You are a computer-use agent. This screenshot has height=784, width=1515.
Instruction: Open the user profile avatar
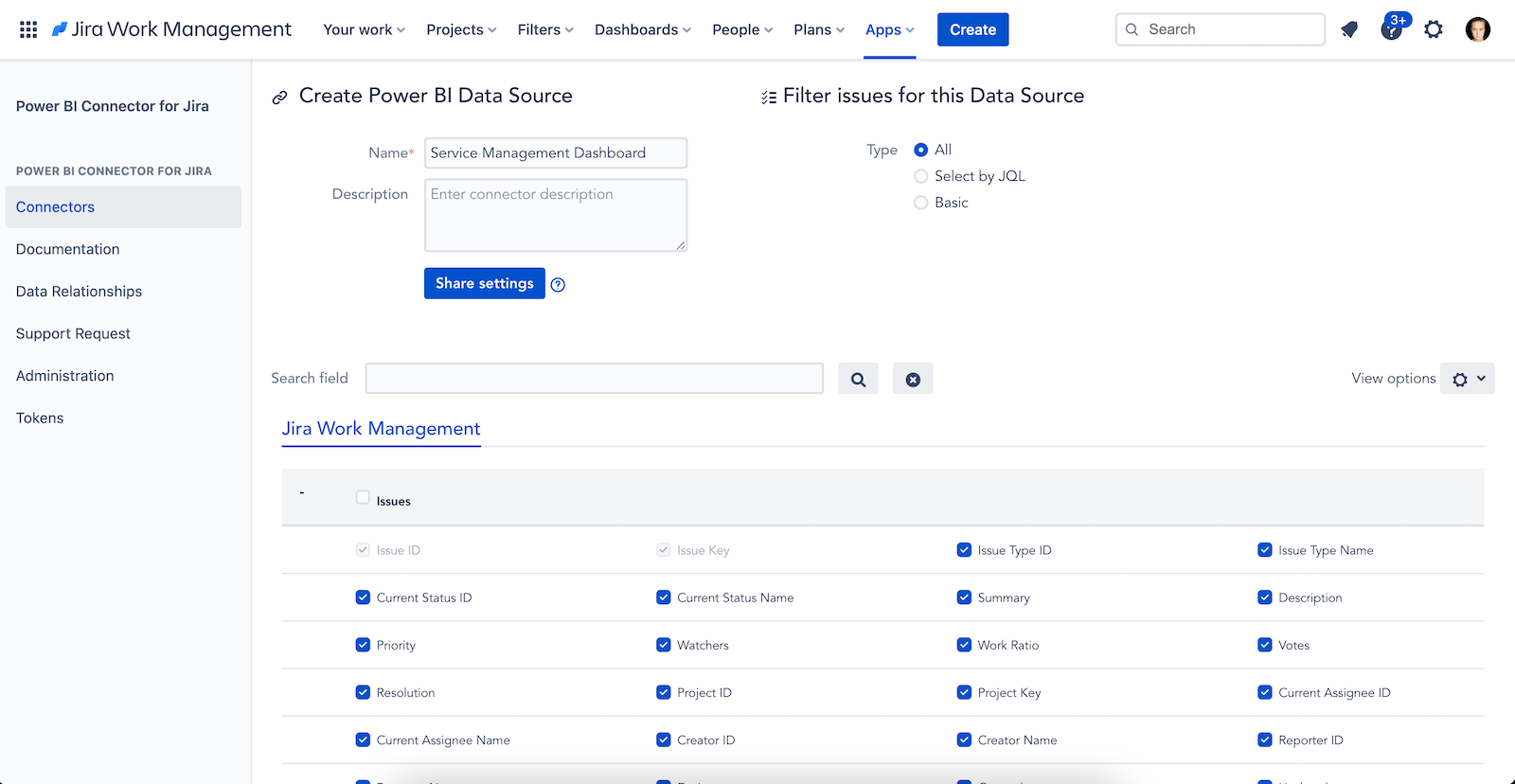pyautogui.click(x=1477, y=29)
